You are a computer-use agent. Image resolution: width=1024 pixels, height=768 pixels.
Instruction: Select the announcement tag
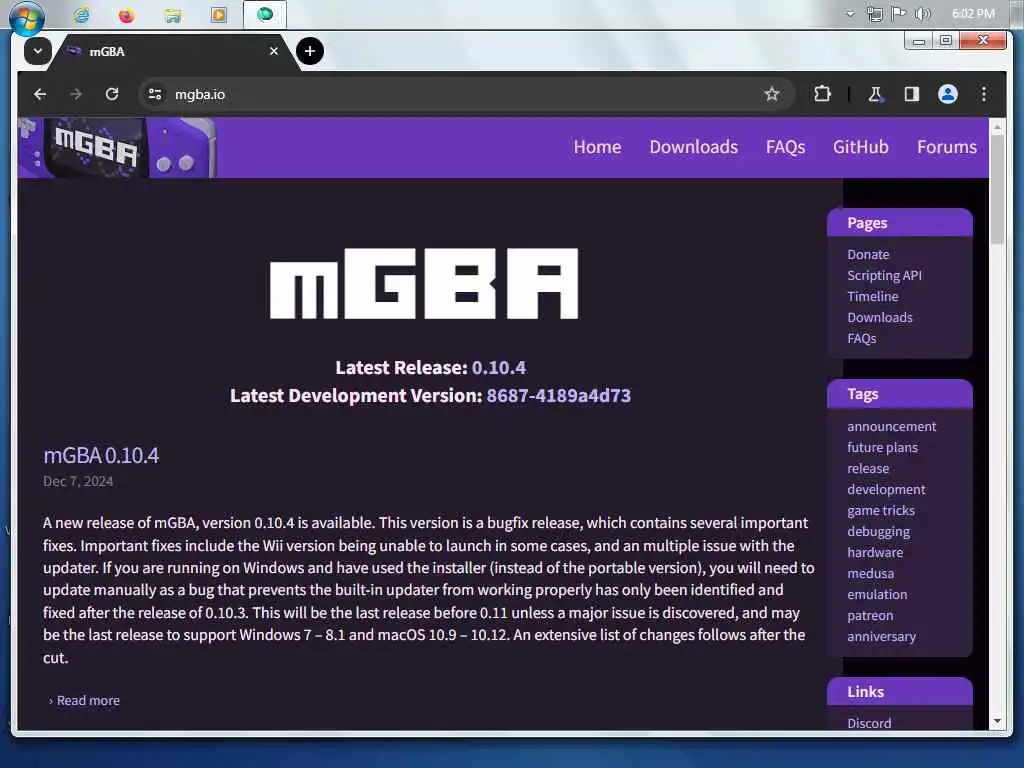[x=891, y=426]
